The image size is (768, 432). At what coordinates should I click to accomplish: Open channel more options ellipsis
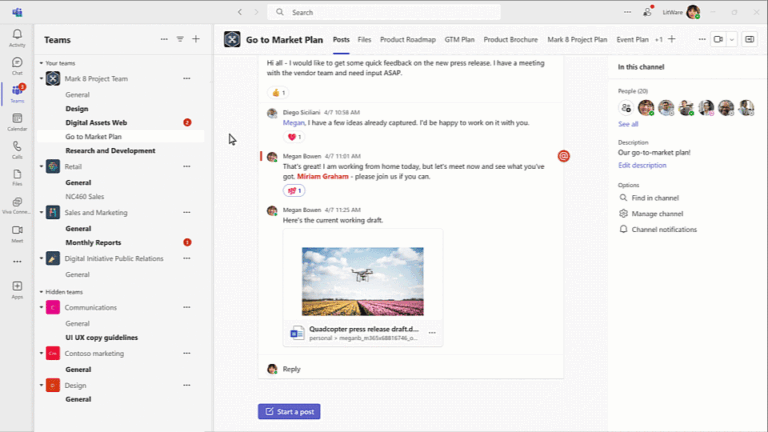coord(702,39)
